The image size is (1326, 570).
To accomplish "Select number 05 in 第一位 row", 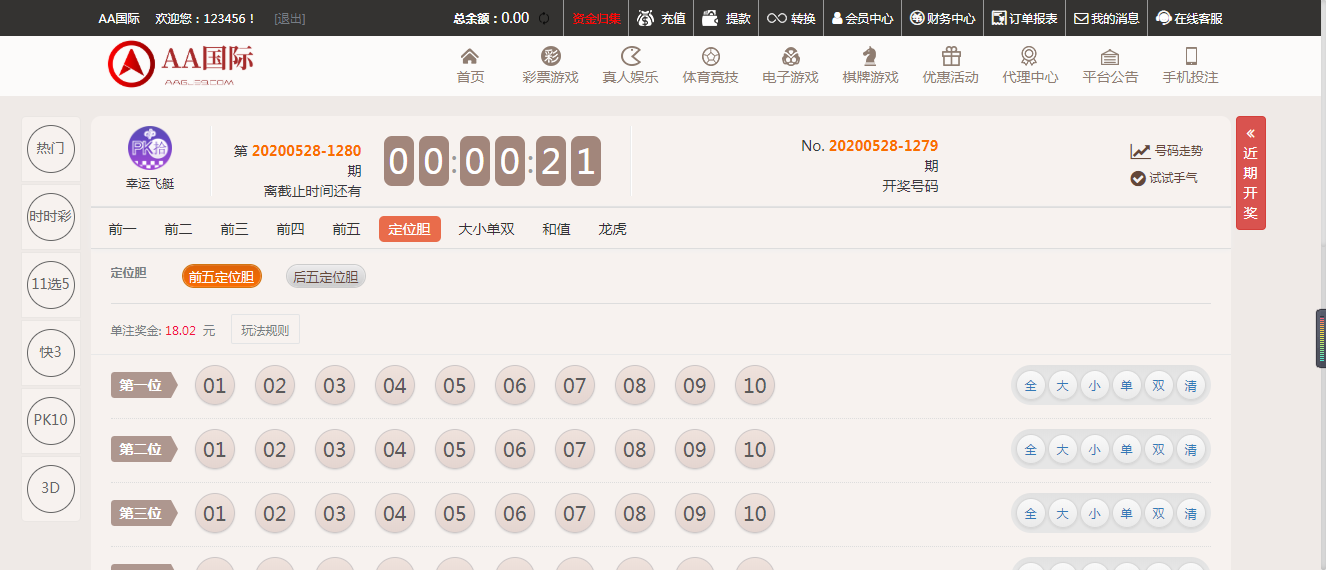I will [455, 386].
